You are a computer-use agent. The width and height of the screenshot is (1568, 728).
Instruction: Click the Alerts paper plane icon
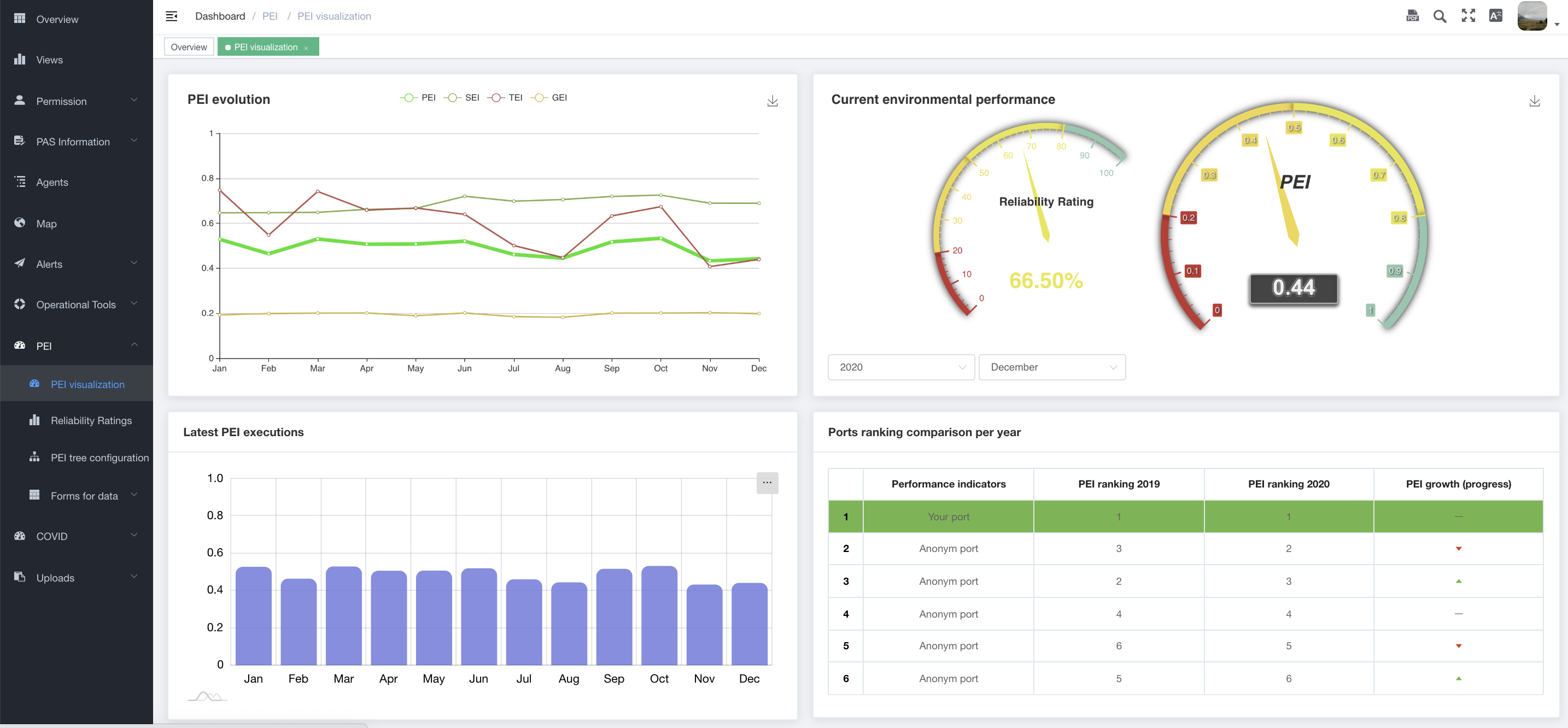[x=20, y=263]
